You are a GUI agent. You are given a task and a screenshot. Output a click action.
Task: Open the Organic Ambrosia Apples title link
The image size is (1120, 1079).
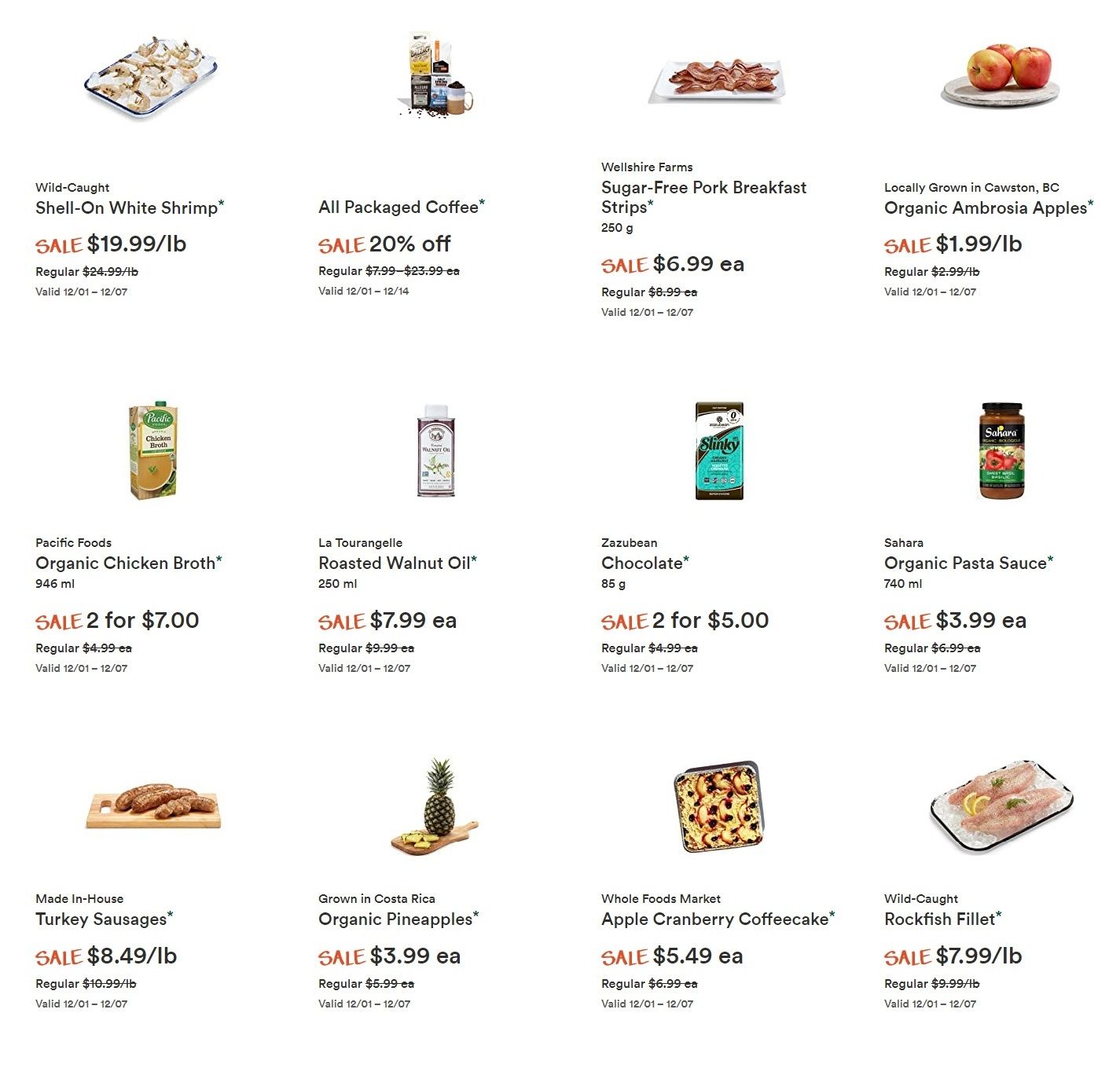(x=985, y=207)
